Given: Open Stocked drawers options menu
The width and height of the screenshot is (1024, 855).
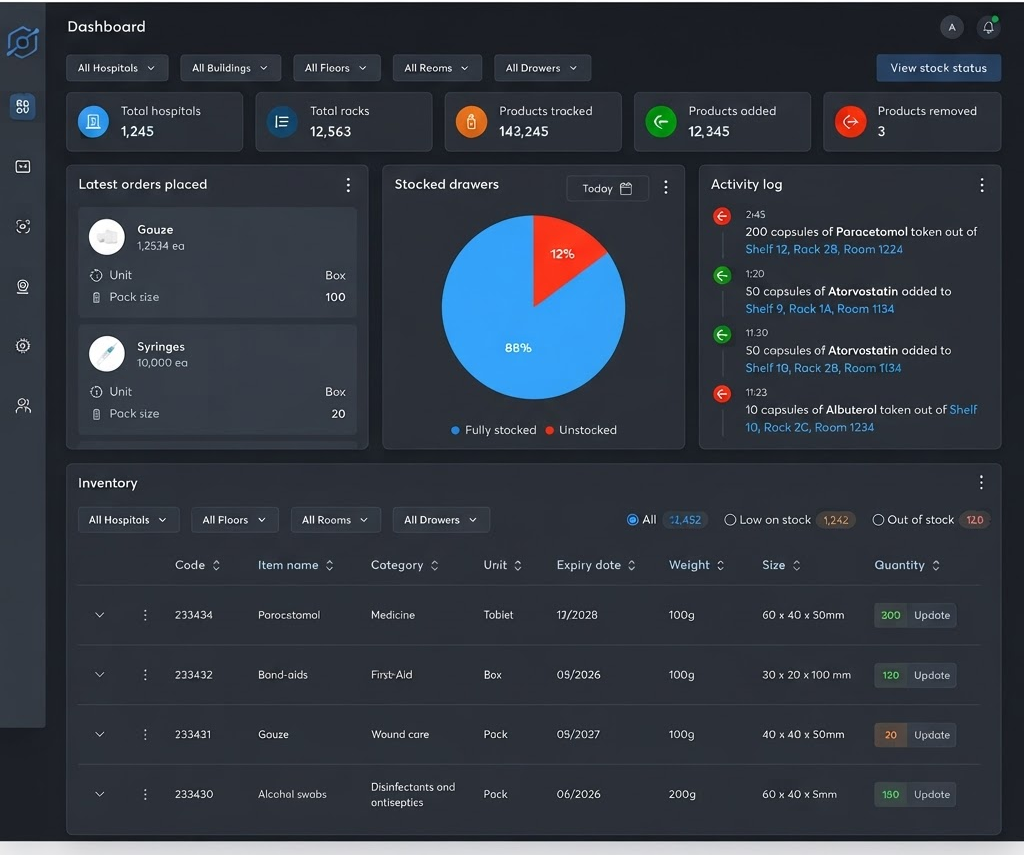Looking at the screenshot, I should click(665, 187).
